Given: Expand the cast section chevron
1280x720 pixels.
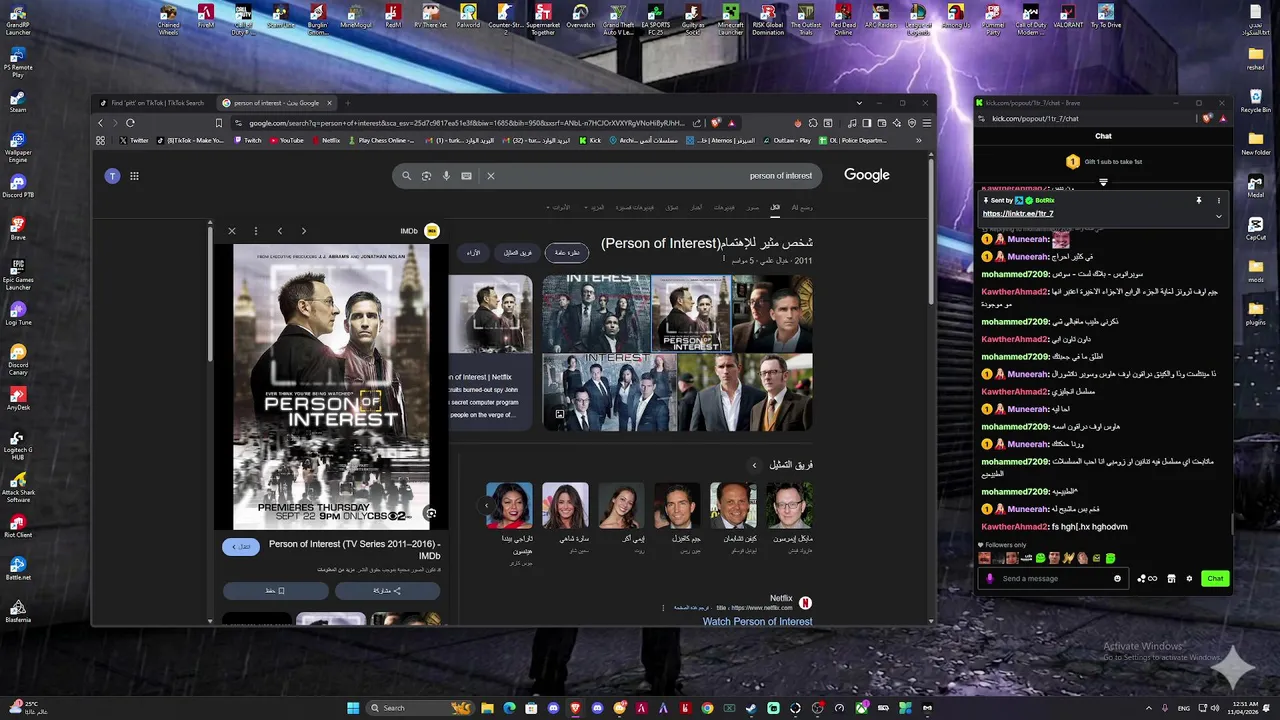Looking at the screenshot, I should [754, 465].
